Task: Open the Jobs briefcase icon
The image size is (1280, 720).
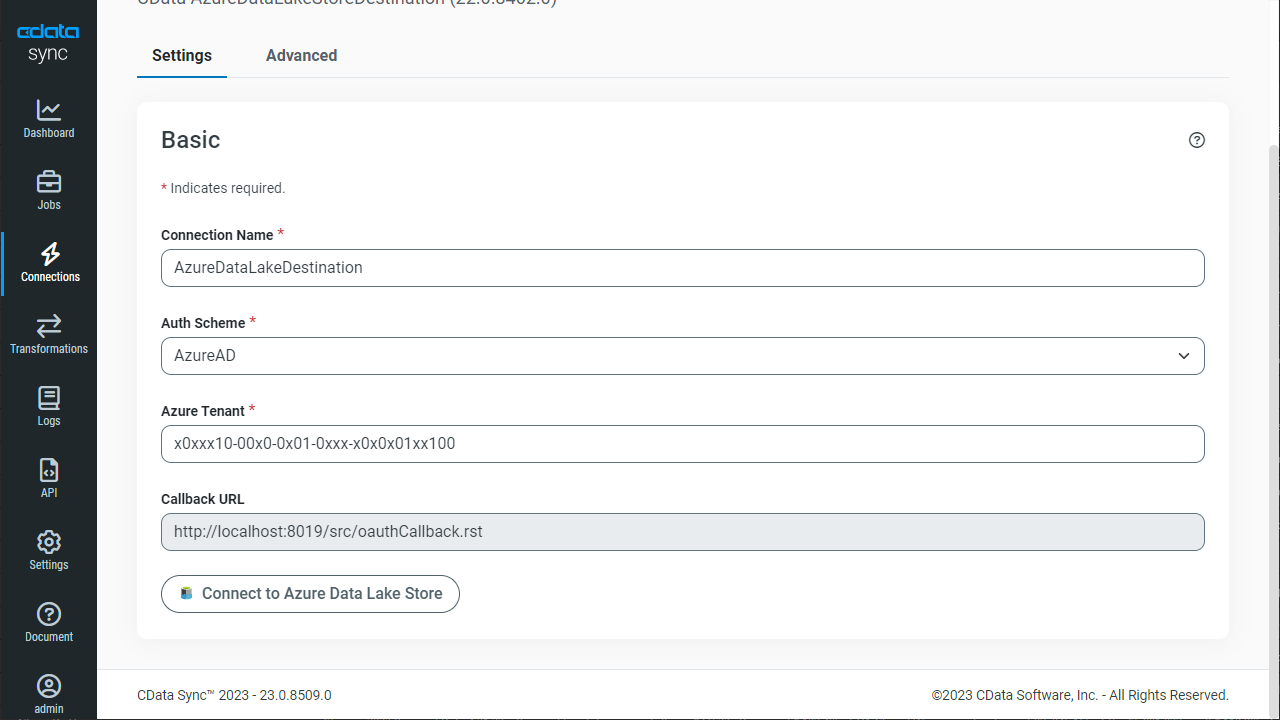Action: [x=48, y=182]
